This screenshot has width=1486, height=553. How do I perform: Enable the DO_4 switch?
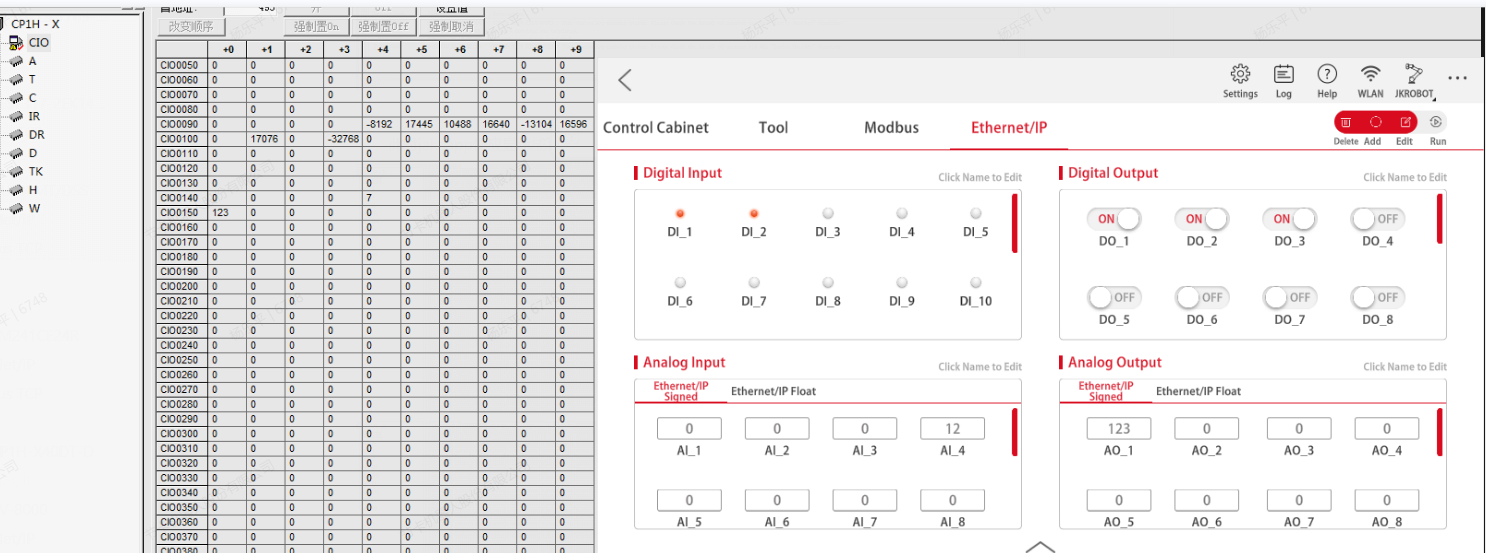coord(1377,219)
